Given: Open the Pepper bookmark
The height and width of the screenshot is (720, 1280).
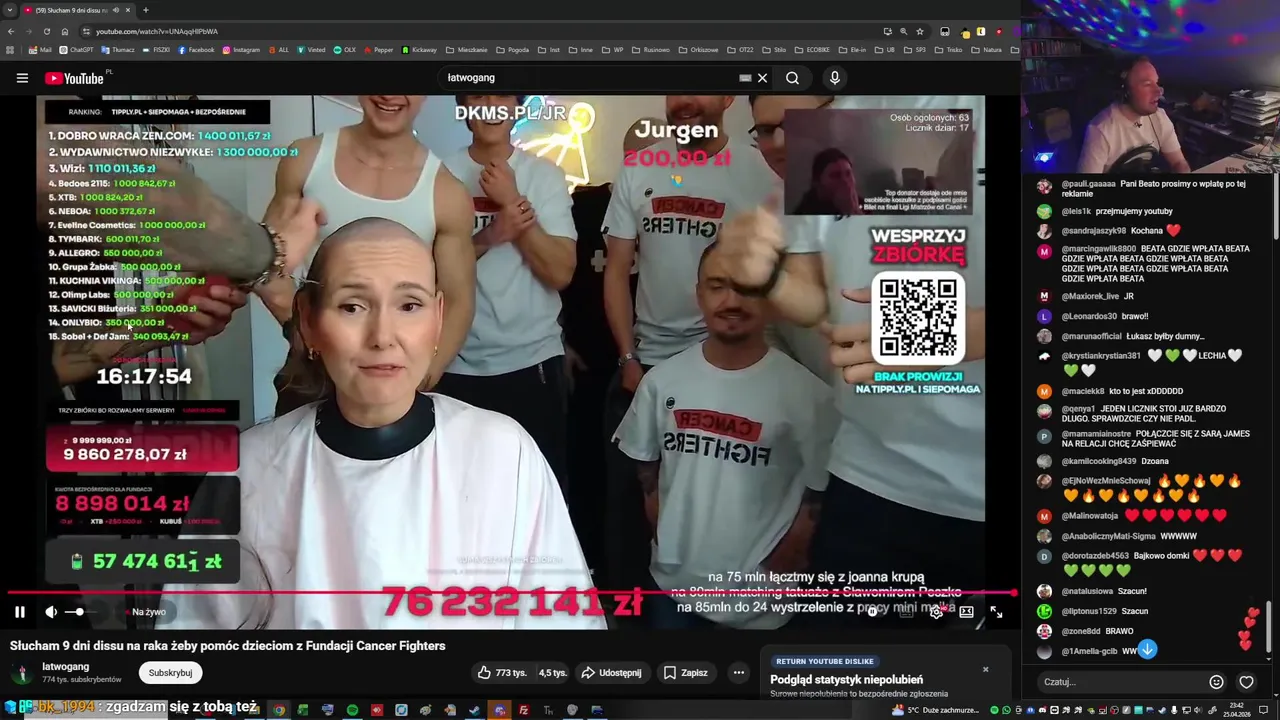Looking at the screenshot, I should (x=378, y=50).
